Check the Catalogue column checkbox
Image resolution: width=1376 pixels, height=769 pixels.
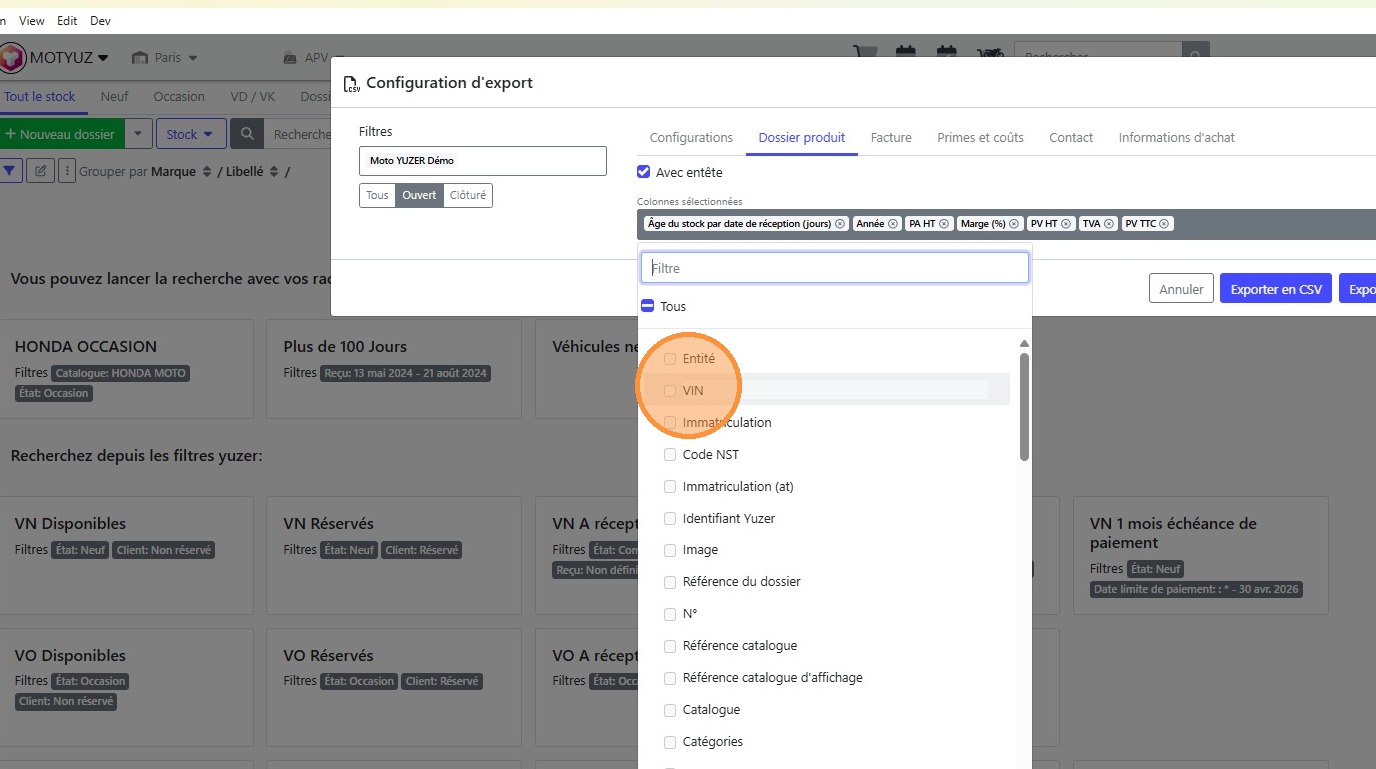pos(670,710)
